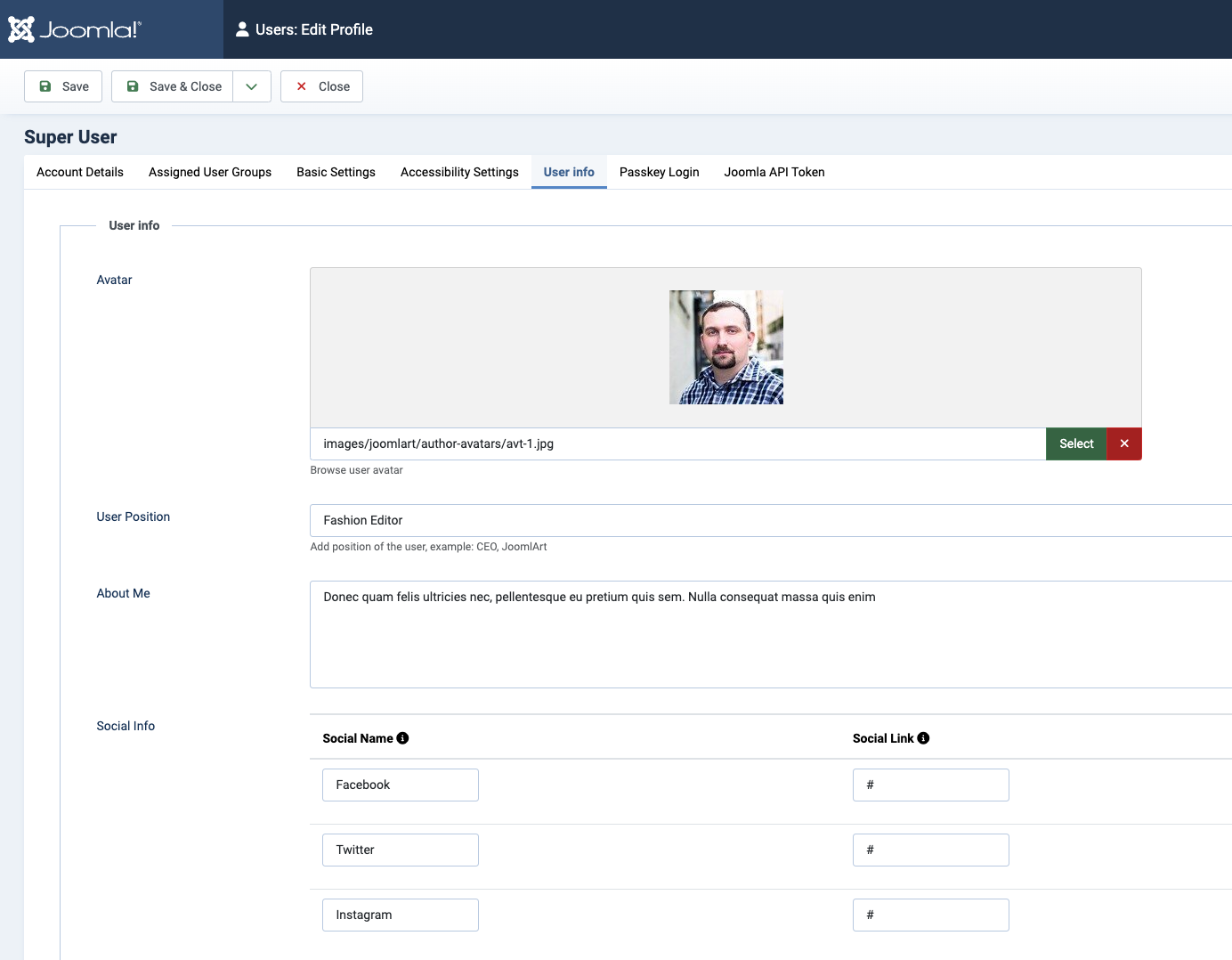This screenshot has height=960, width=1232.
Task: Click the Joomla logo in header
Action: coord(75,29)
